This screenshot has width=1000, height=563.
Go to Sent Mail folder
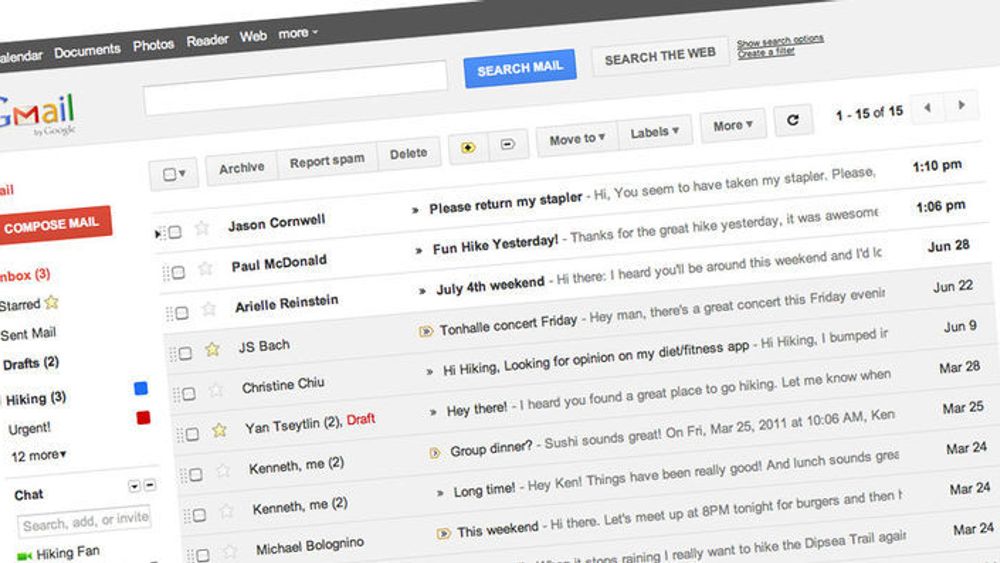[28, 333]
